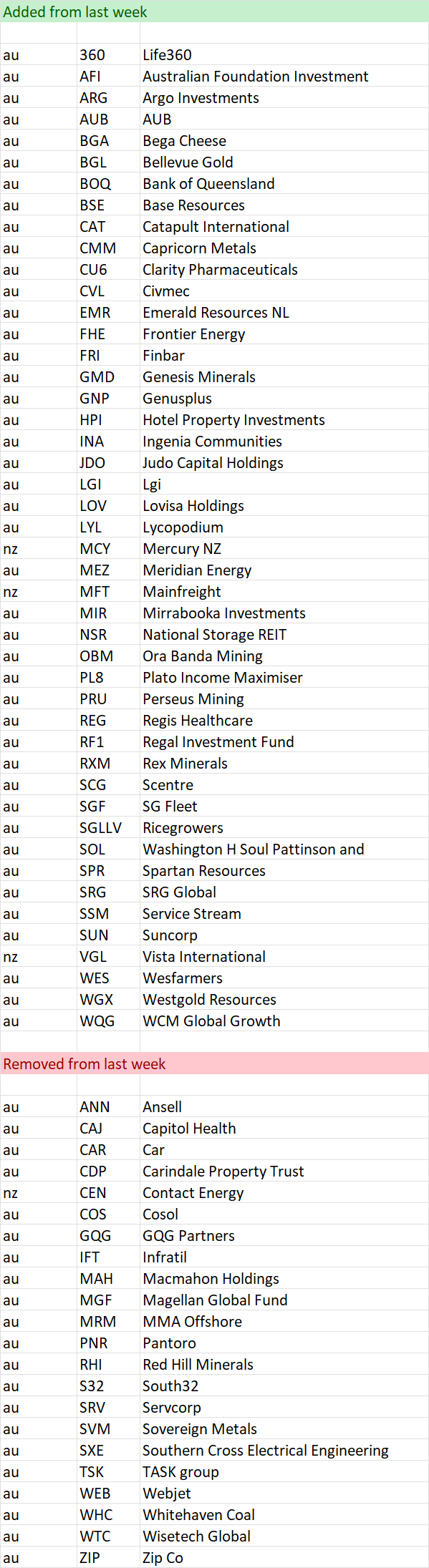Image resolution: width=429 pixels, height=1568 pixels.
Task: Click the Southern Cross Electrical Engineering cell
Action: (284, 1450)
